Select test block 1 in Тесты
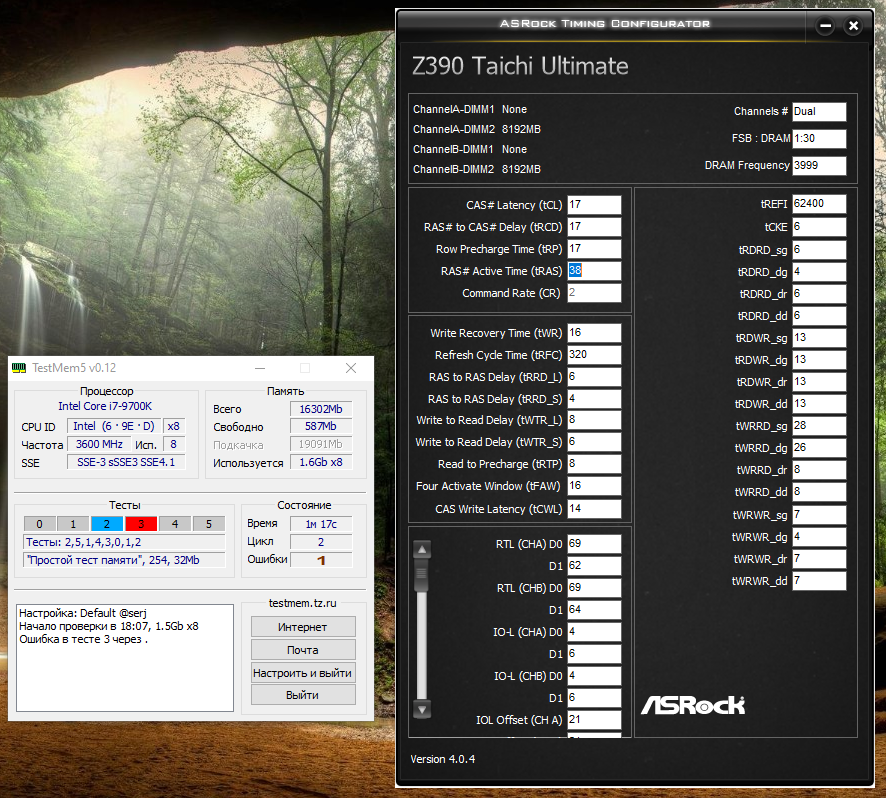The height and width of the screenshot is (798, 886). (73, 524)
